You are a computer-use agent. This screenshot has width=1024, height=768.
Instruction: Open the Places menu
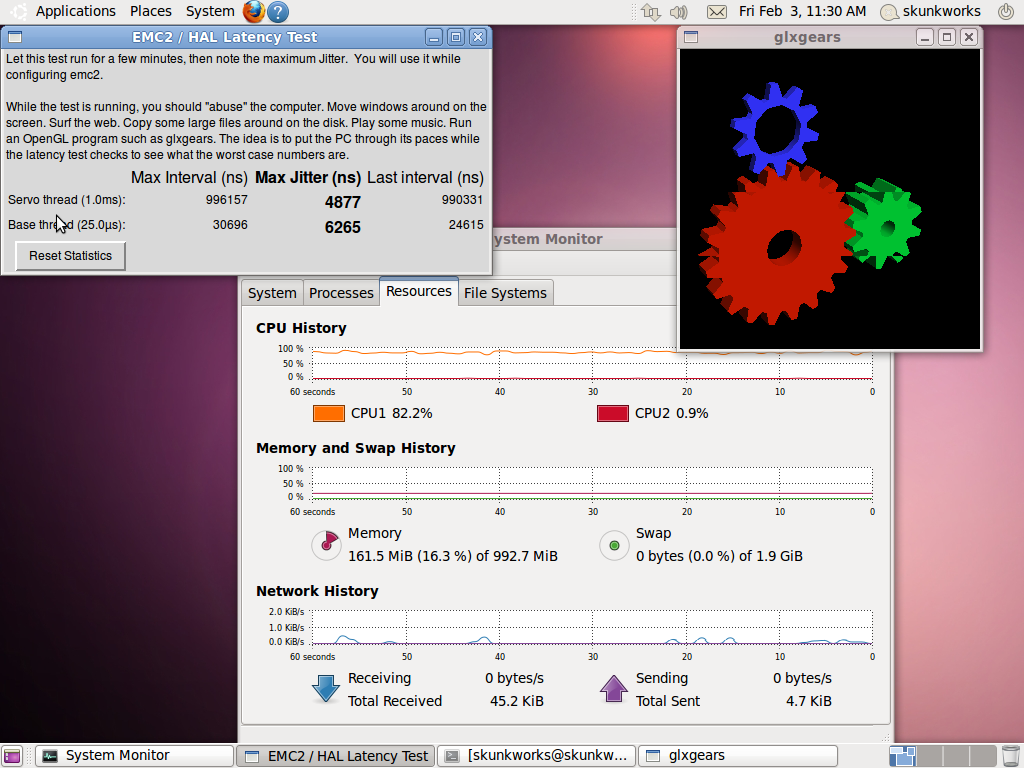click(x=151, y=11)
